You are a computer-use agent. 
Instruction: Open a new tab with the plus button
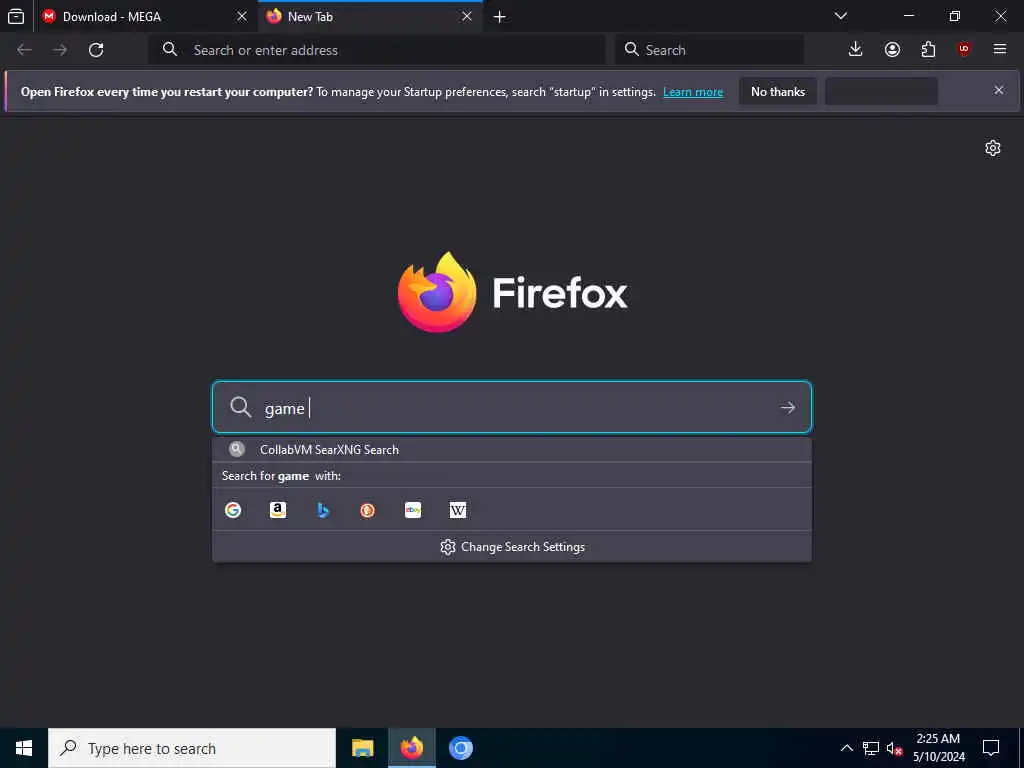click(500, 17)
